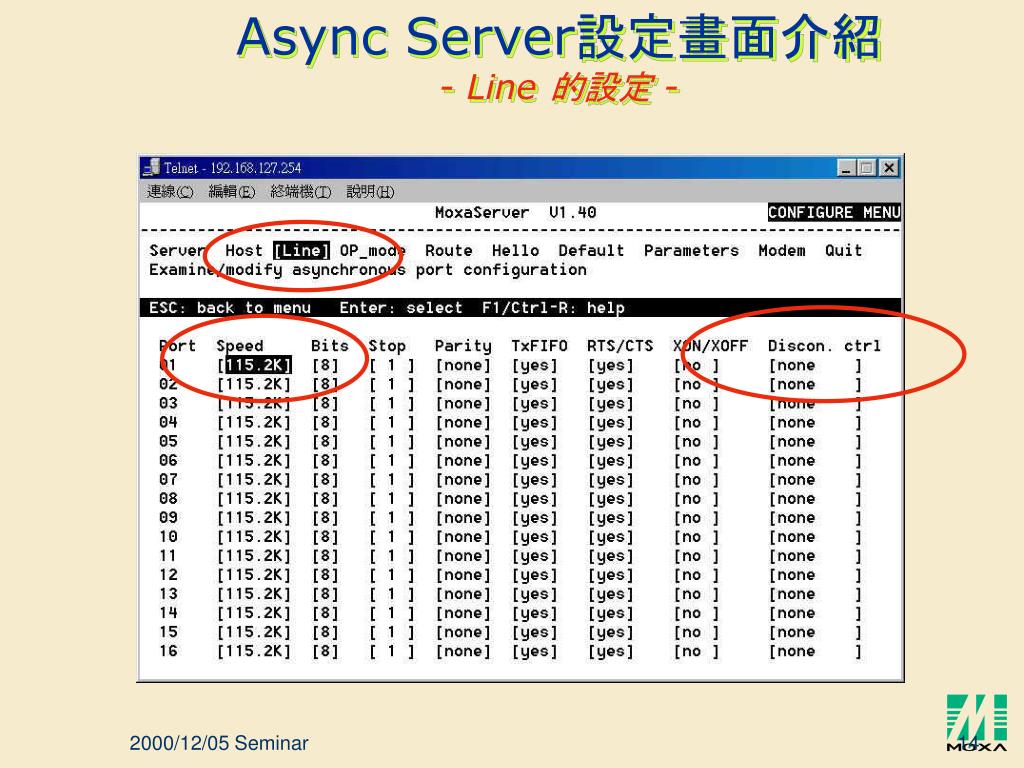This screenshot has width=1024, height=768.
Task: Open the 編輯(E) menu
Action: pos(232,191)
